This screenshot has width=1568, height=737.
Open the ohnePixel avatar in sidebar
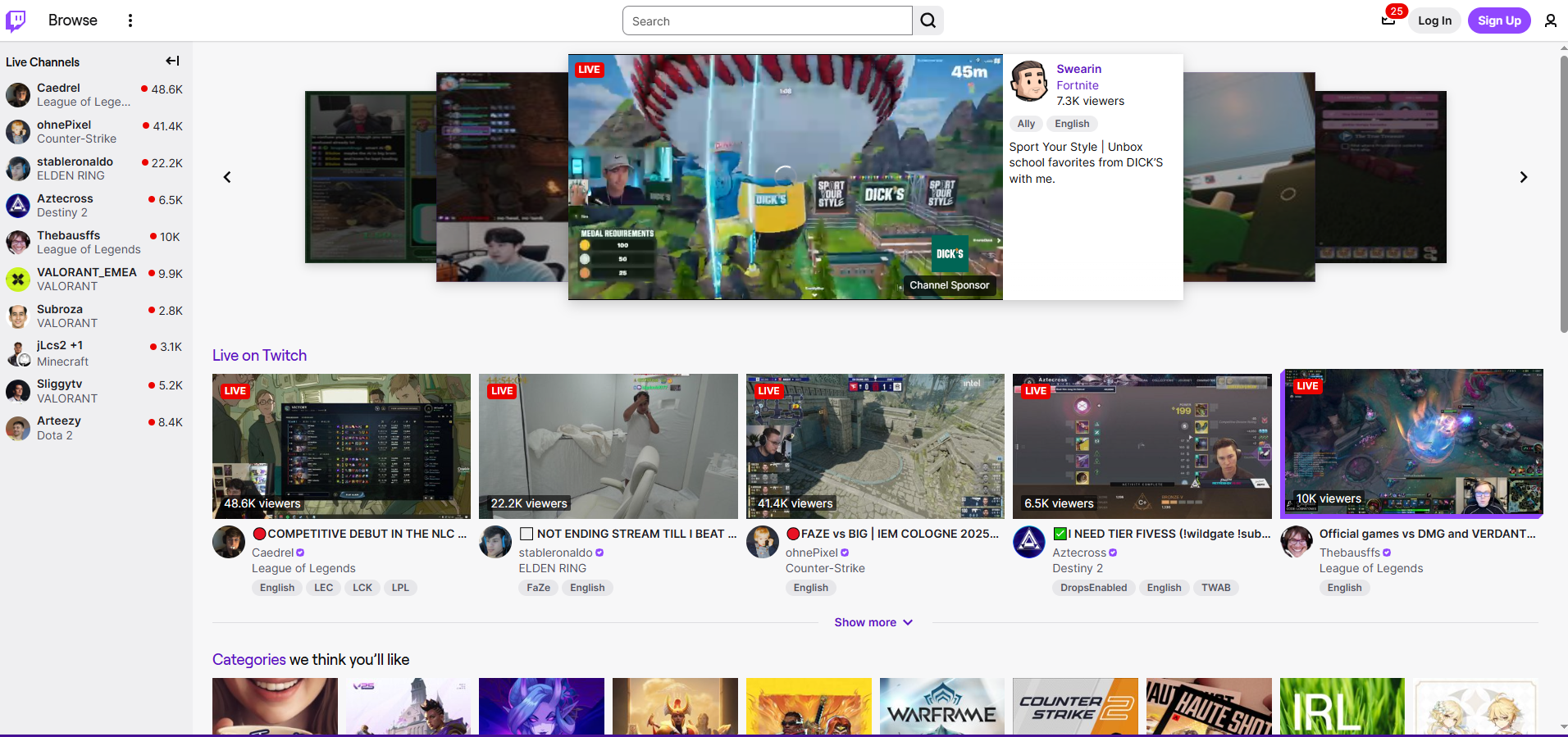pos(18,132)
